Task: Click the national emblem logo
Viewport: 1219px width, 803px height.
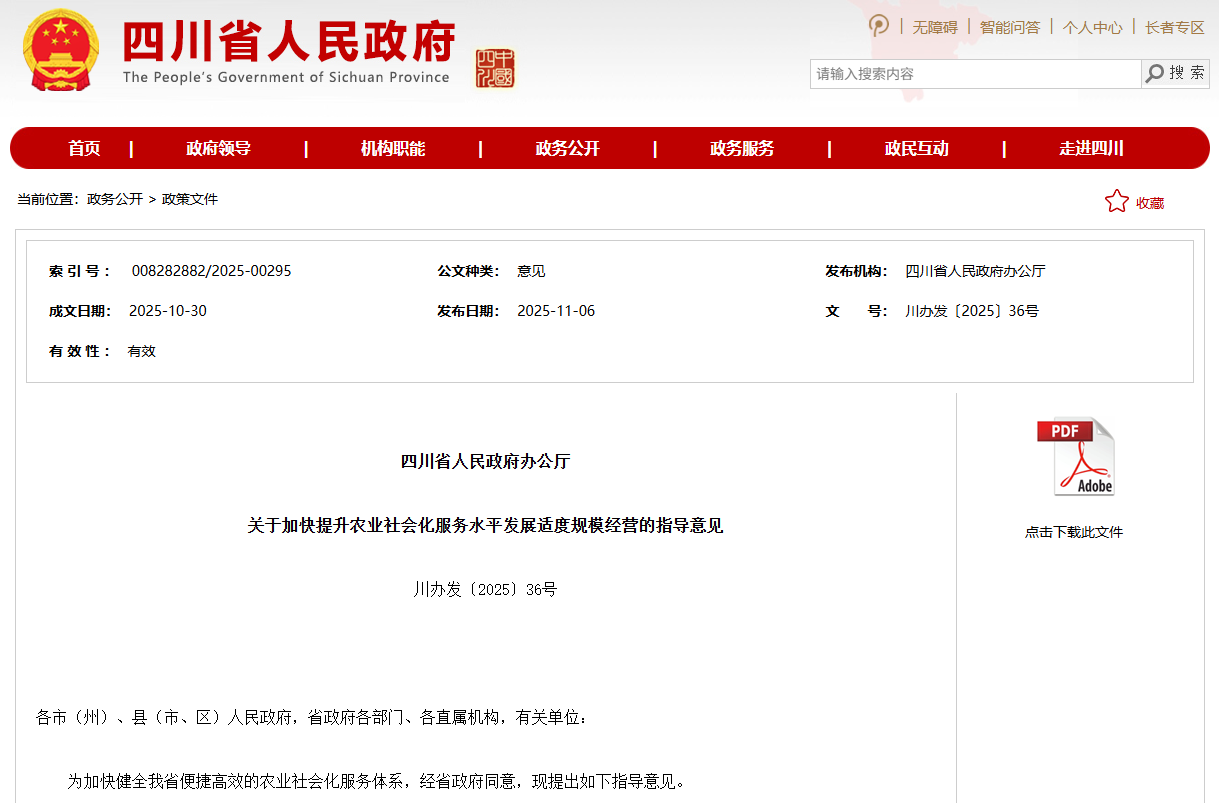Action: pos(61,52)
